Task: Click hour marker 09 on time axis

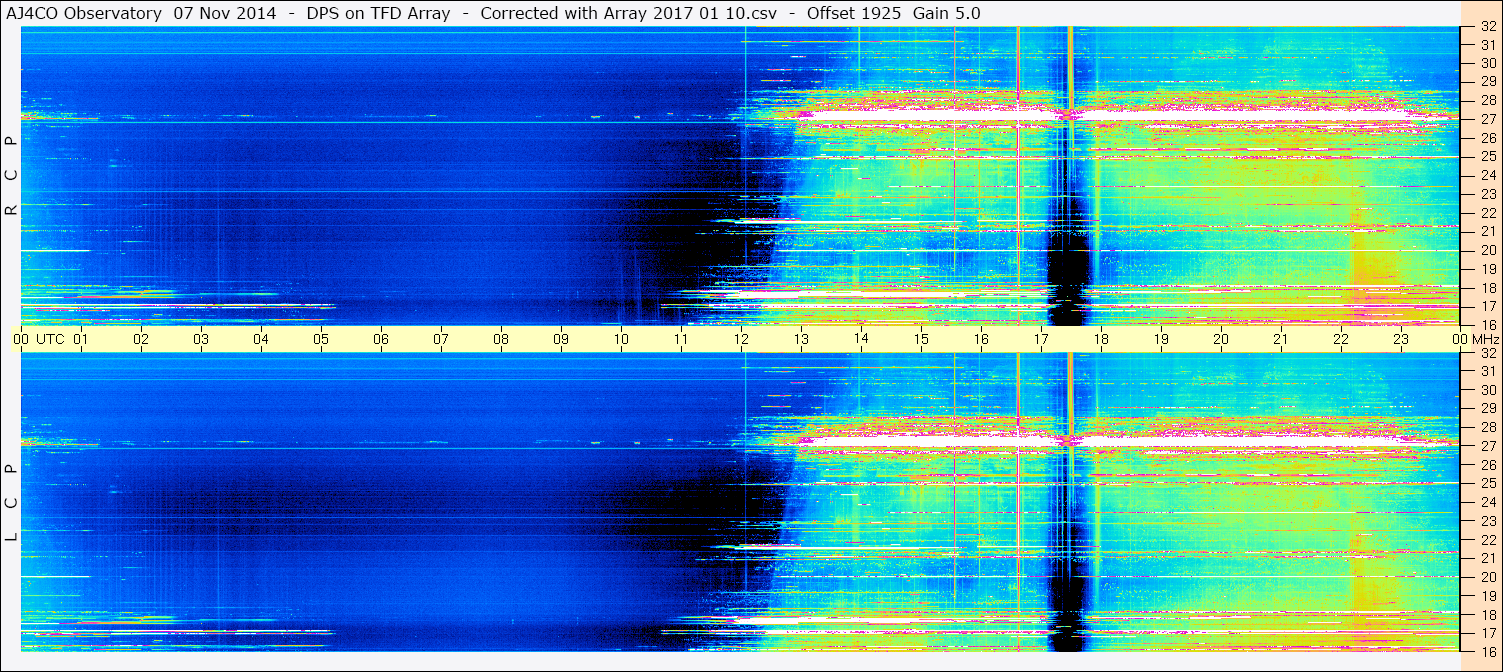Action: click(x=561, y=339)
